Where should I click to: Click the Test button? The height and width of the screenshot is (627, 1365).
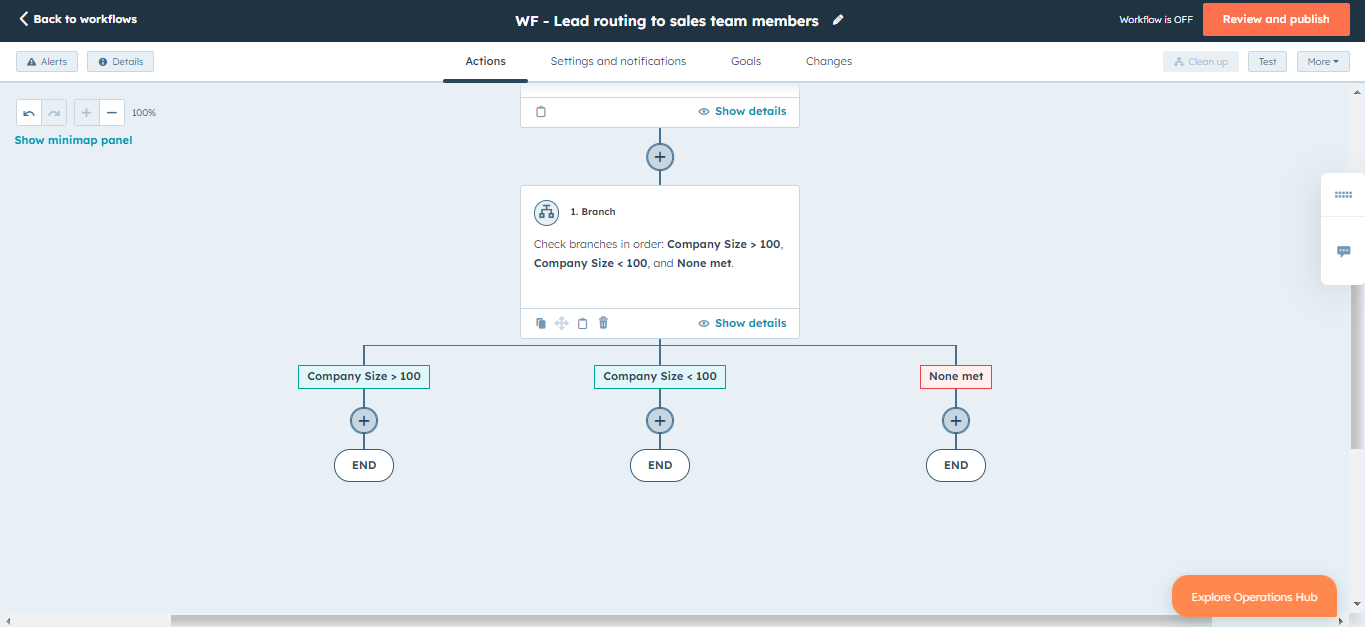1267,61
